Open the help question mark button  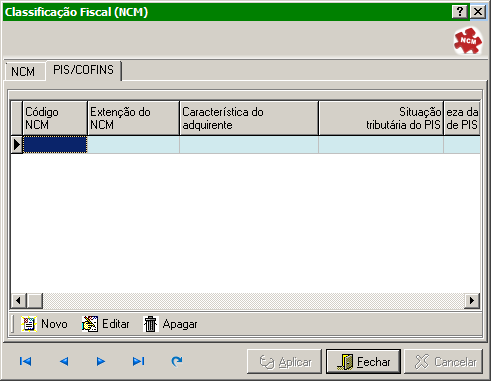[x=460, y=12]
